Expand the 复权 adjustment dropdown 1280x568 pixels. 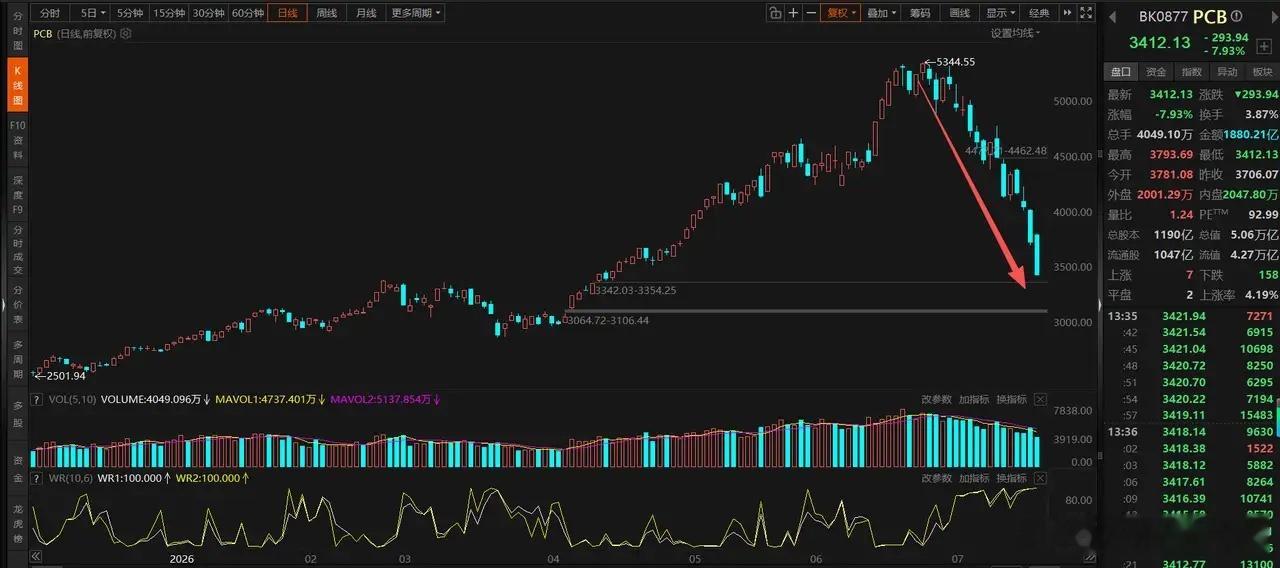[x=839, y=13]
